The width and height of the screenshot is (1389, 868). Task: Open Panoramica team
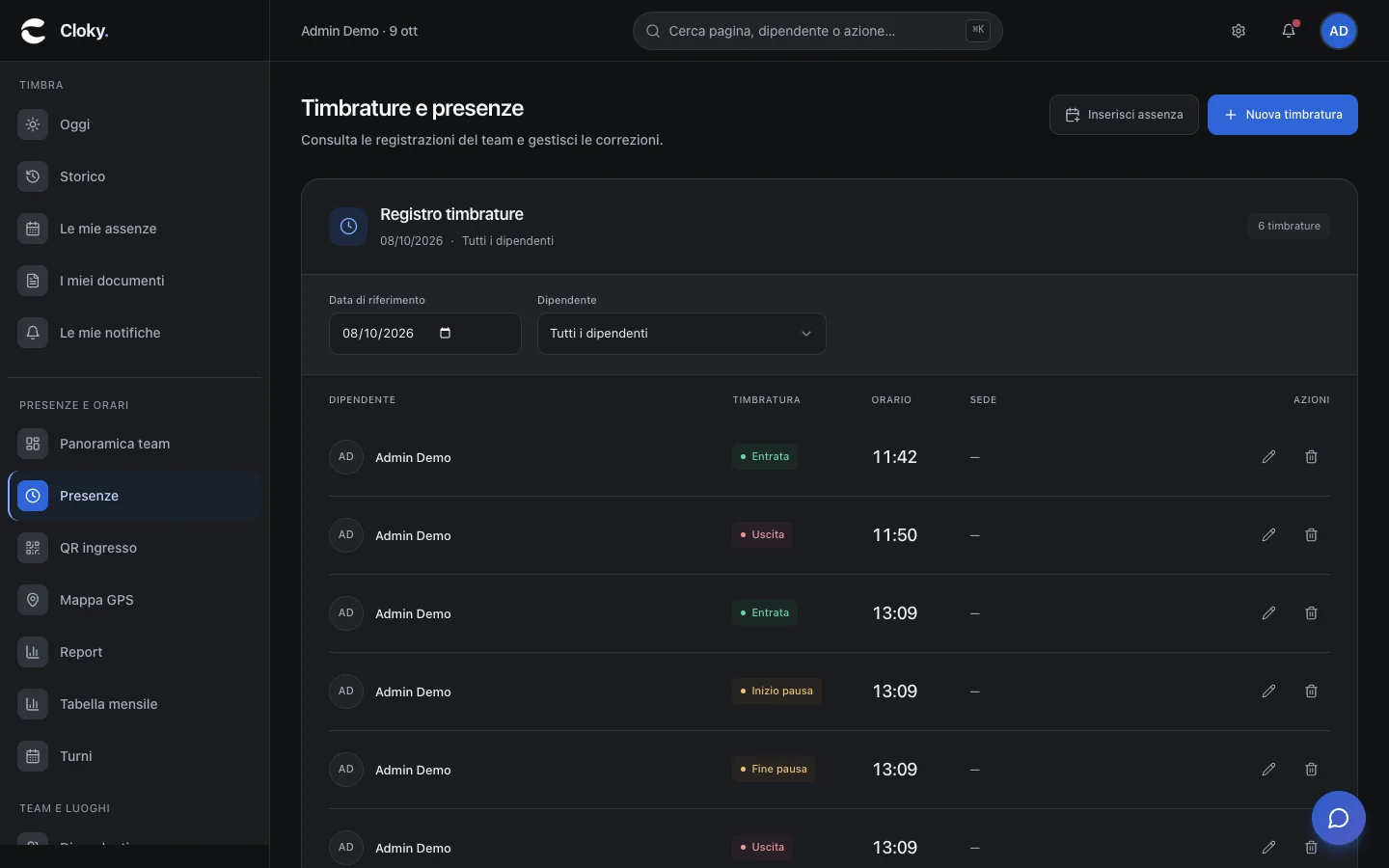[134, 444]
